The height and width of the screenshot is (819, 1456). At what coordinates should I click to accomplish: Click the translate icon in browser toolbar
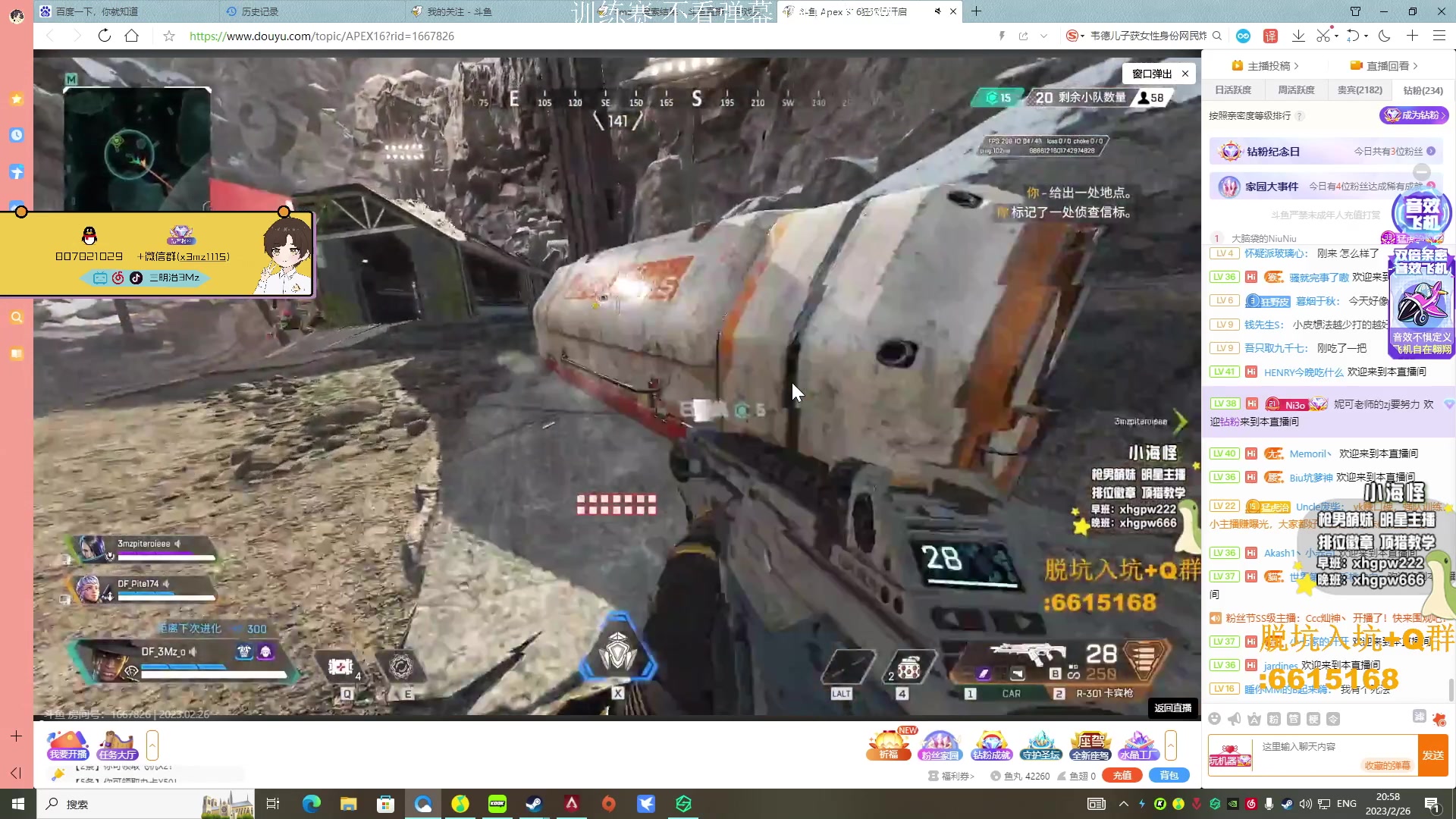[1271, 36]
